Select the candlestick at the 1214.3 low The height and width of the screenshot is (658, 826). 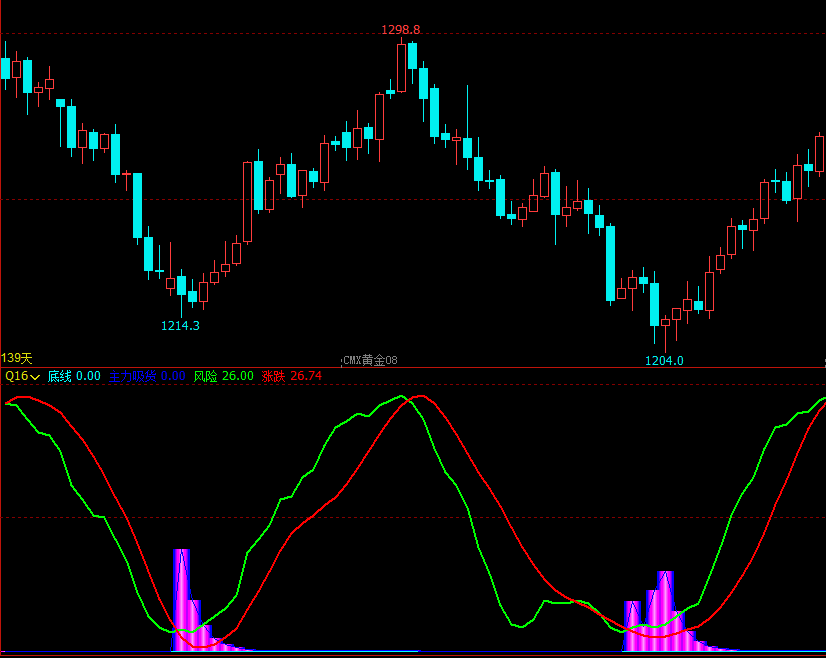tap(181, 293)
